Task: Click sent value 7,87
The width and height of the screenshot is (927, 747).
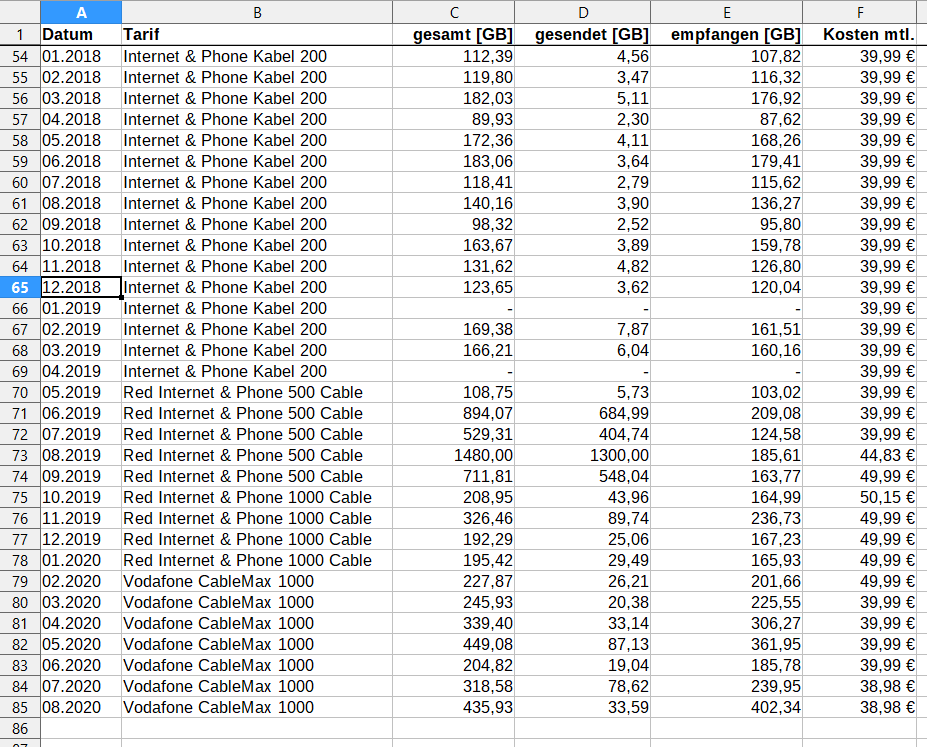Action: coord(582,329)
